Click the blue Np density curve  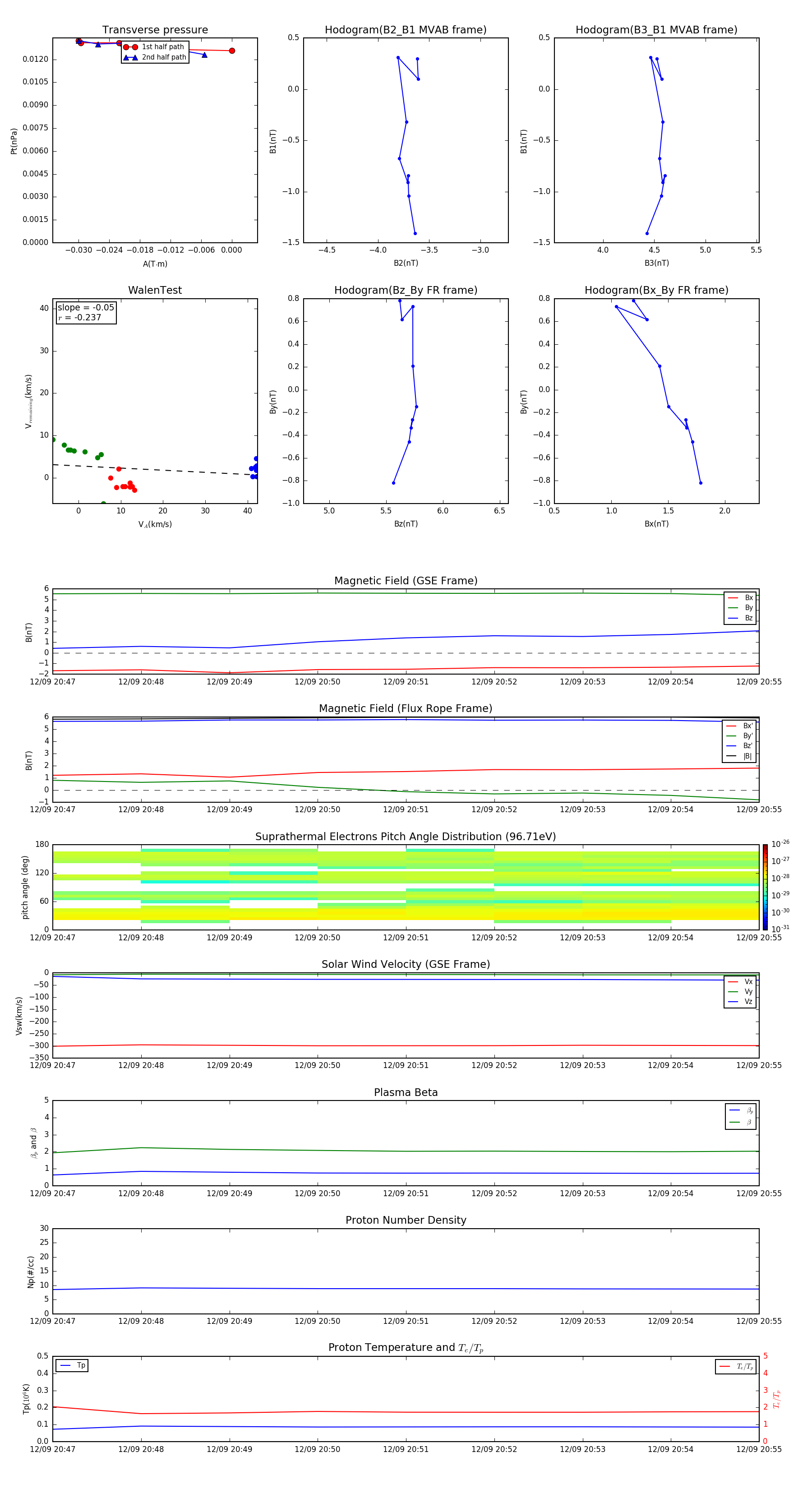point(406,1288)
